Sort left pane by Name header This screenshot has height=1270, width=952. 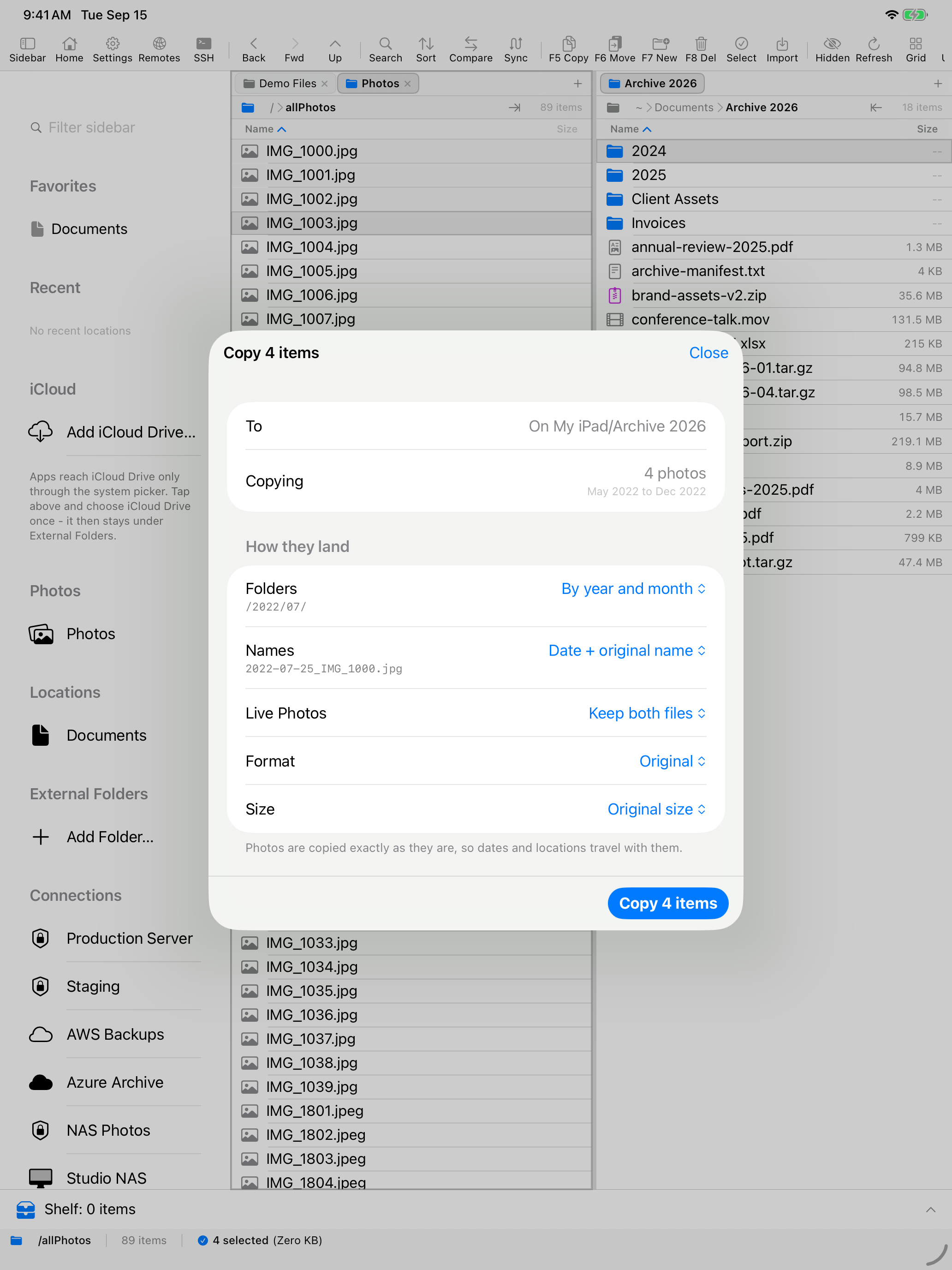click(265, 129)
